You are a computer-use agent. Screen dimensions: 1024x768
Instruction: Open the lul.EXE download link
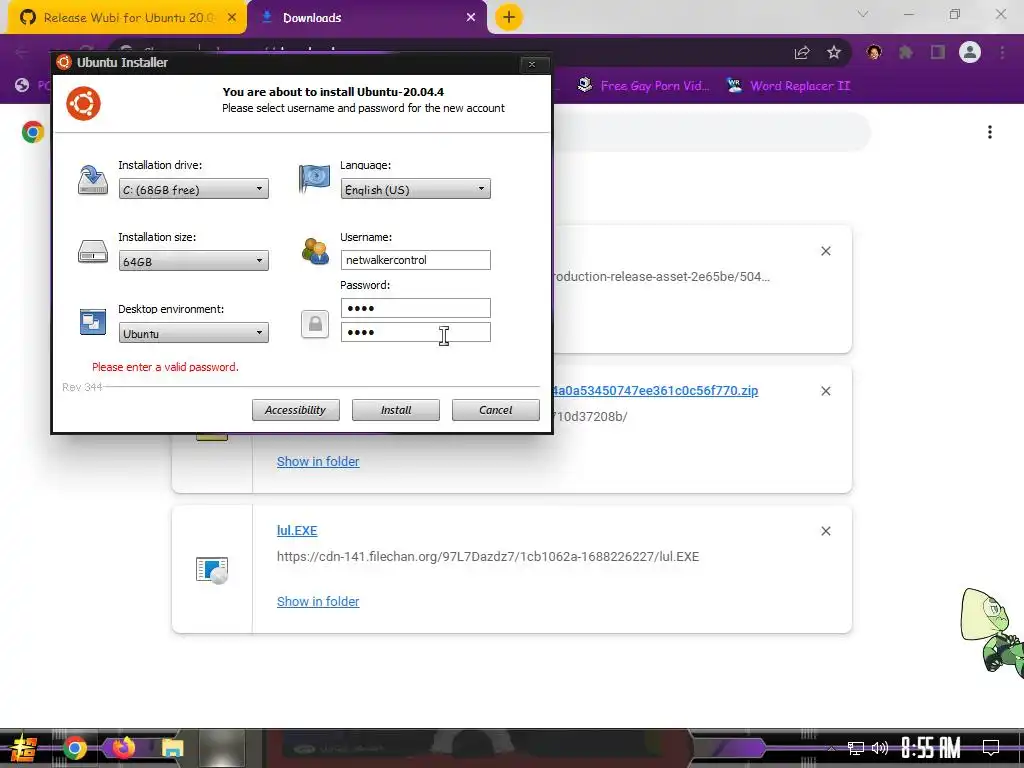(297, 530)
